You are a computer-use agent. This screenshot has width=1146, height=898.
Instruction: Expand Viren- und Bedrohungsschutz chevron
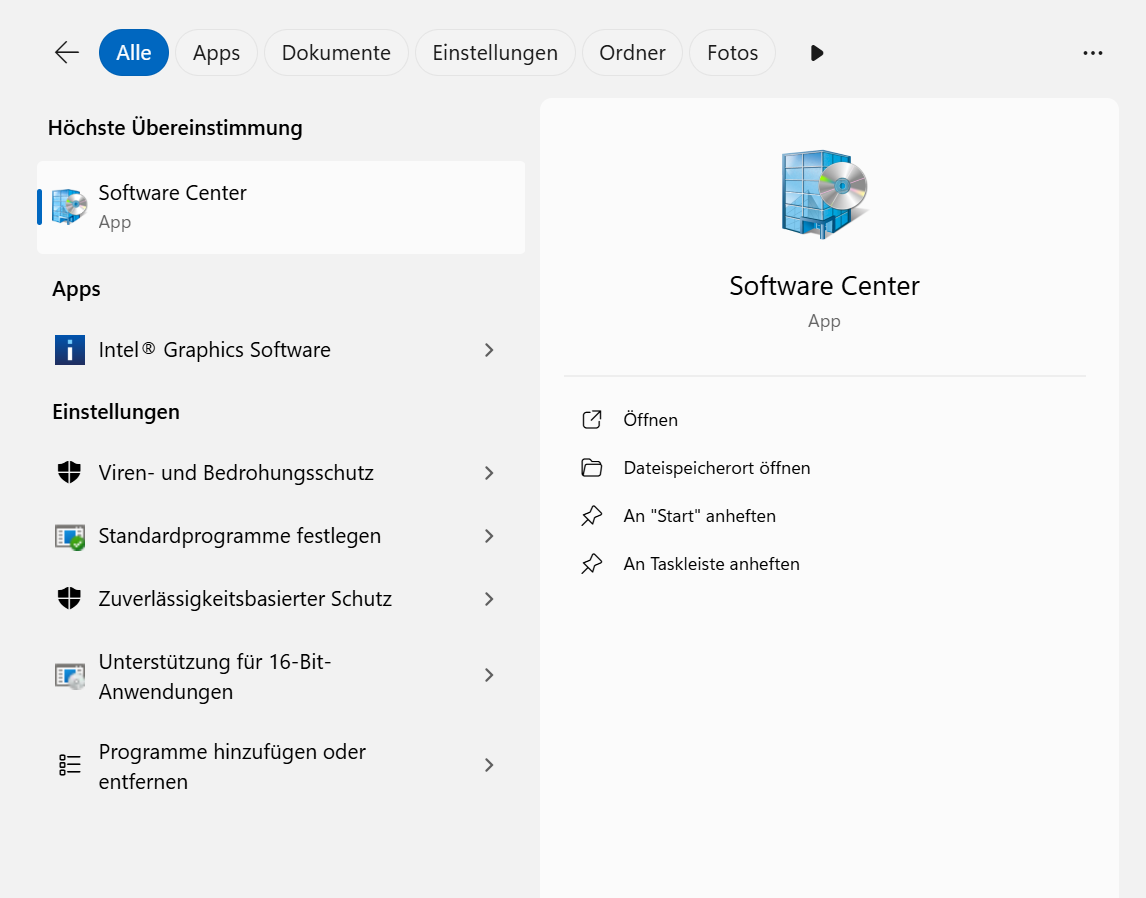[x=489, y=473]
